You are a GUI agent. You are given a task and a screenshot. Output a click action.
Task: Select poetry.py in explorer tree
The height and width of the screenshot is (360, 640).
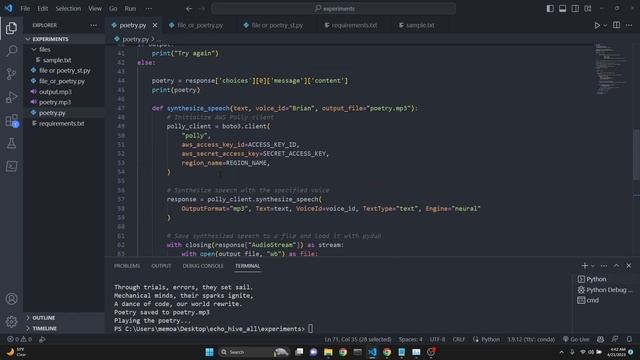tap(64, 113)
